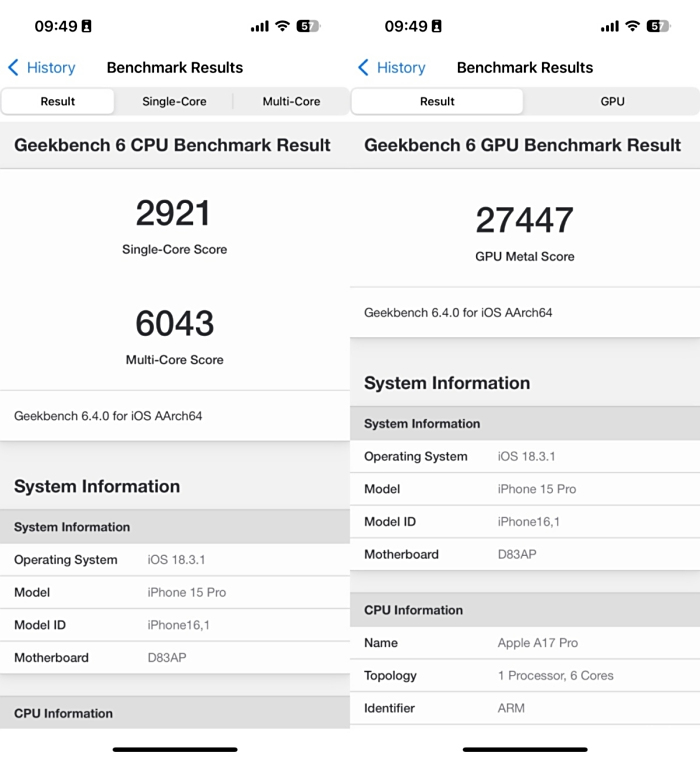Tap the cellular signal icon on the right phone
This screenshot has height=759, width=700.
click(609, 26)
